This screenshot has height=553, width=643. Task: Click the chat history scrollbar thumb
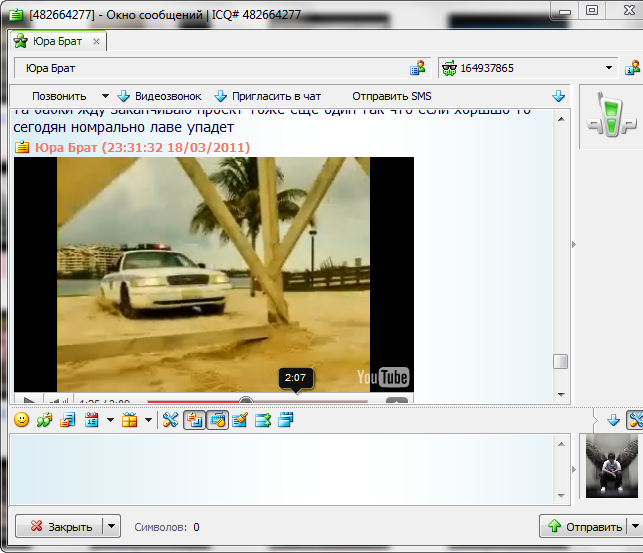(561, 362)
